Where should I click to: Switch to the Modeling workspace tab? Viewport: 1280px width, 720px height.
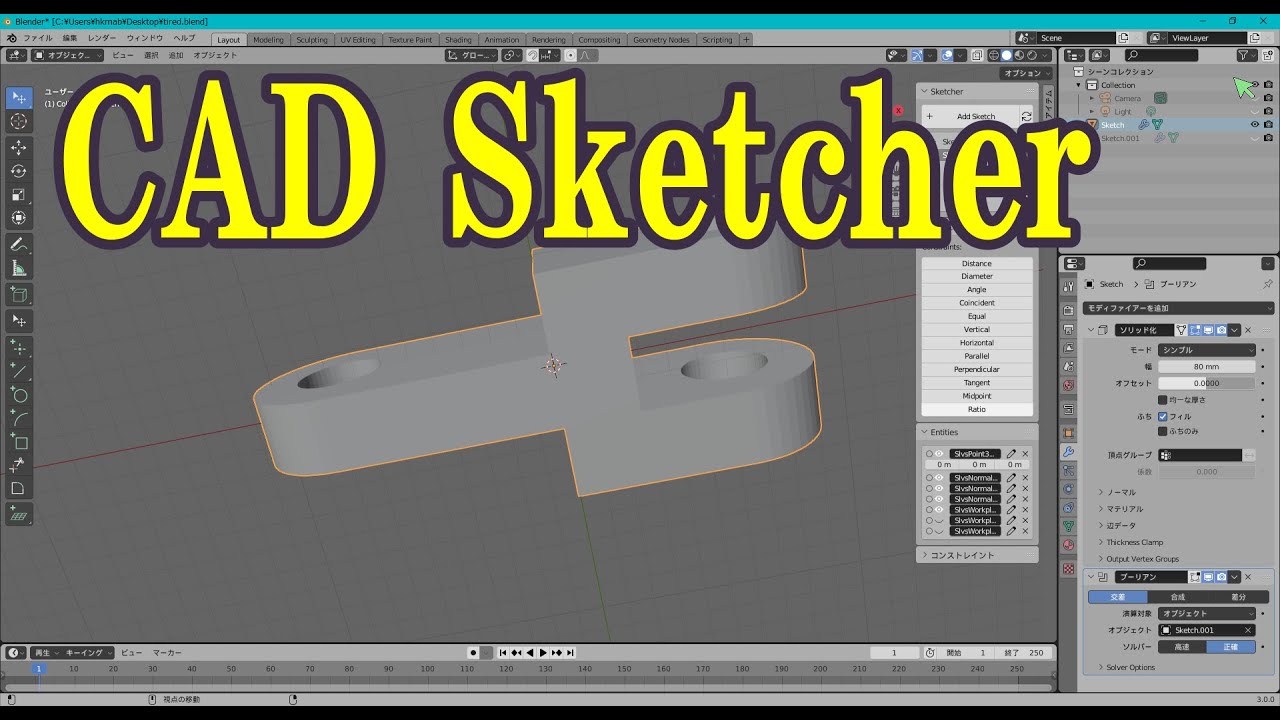[268, 40]
